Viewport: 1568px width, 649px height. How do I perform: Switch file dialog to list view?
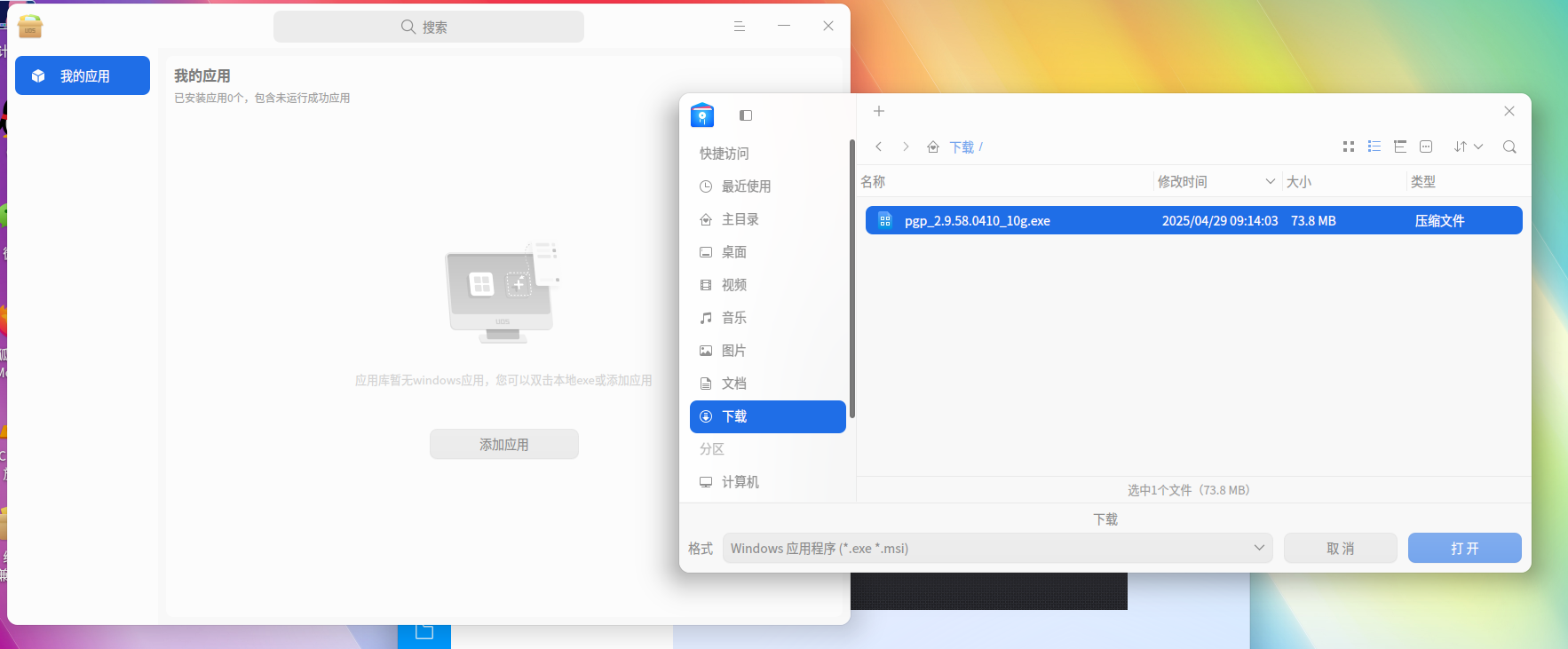[1374, 146]
